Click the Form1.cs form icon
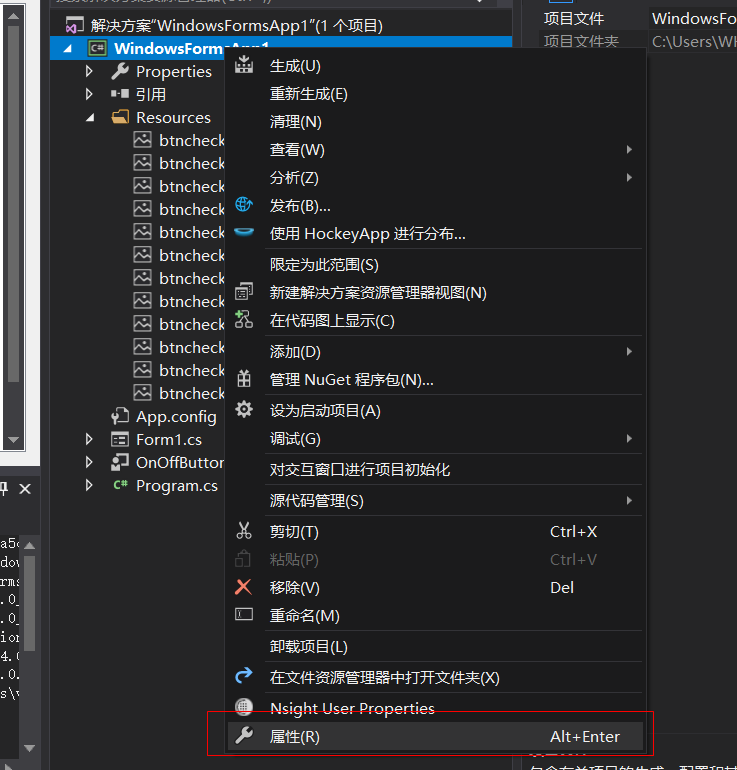The width and height of the screenshot is (737, 770). pyautogui.click(x=120, y=439)
